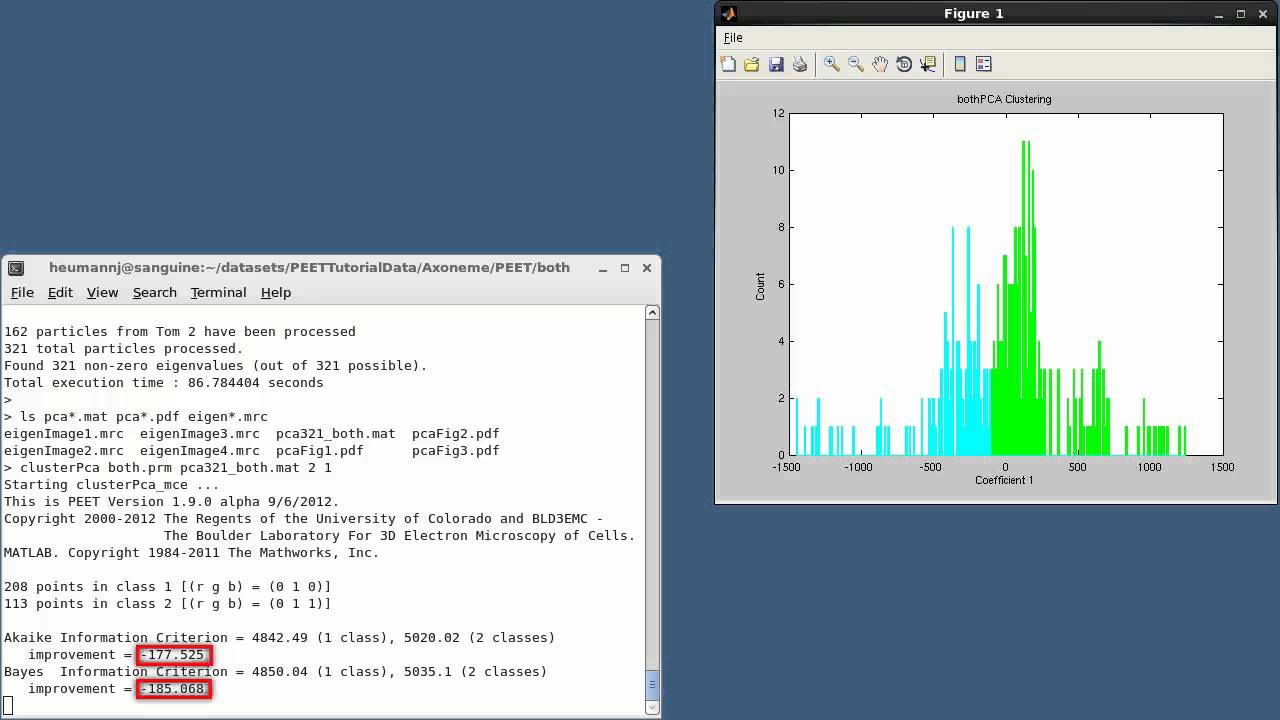1280x720 pixels.
Task: Insert a legend via the toolbar icon
Action: pyautogui.click(x=984, y=64)
